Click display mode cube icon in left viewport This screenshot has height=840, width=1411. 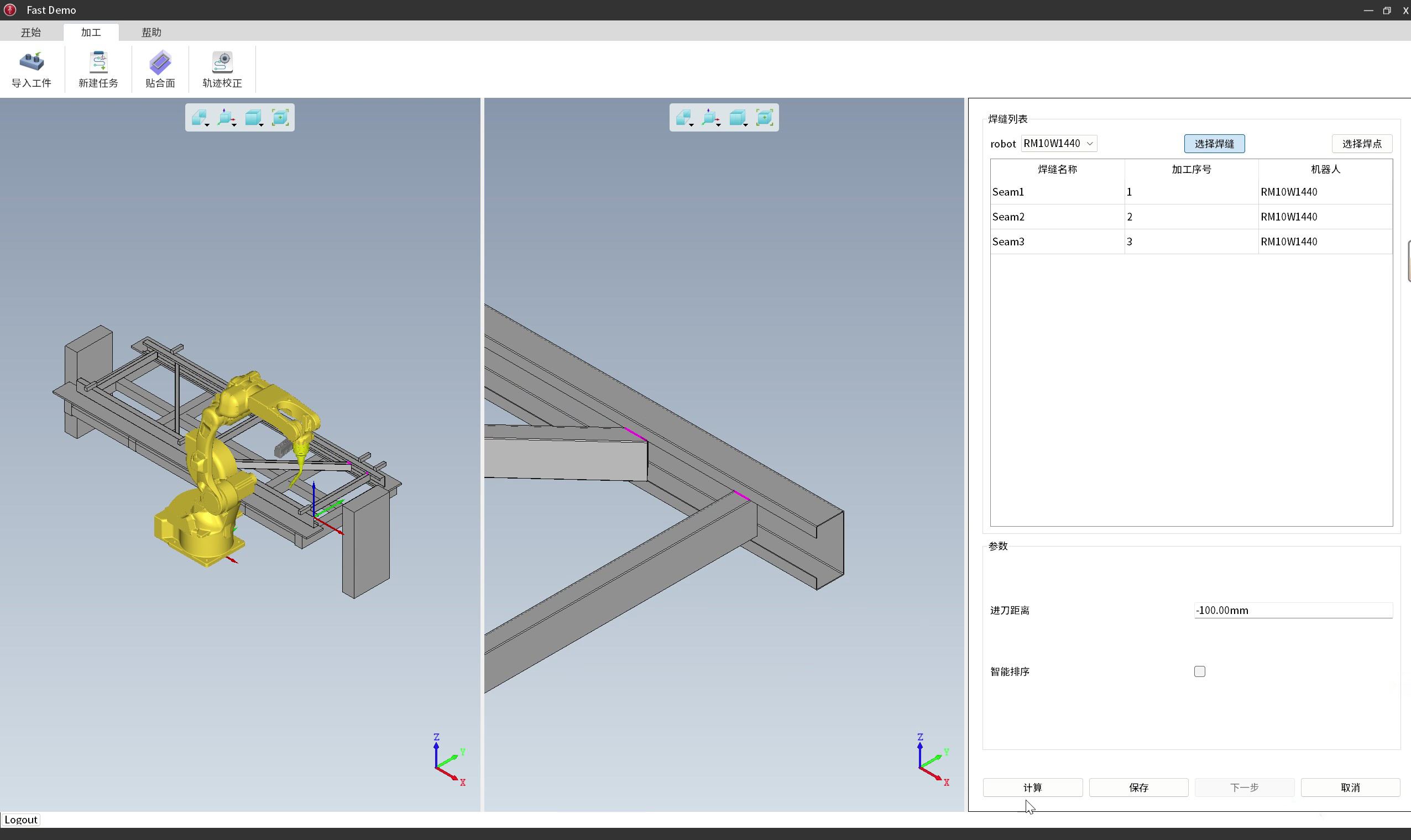254,118
